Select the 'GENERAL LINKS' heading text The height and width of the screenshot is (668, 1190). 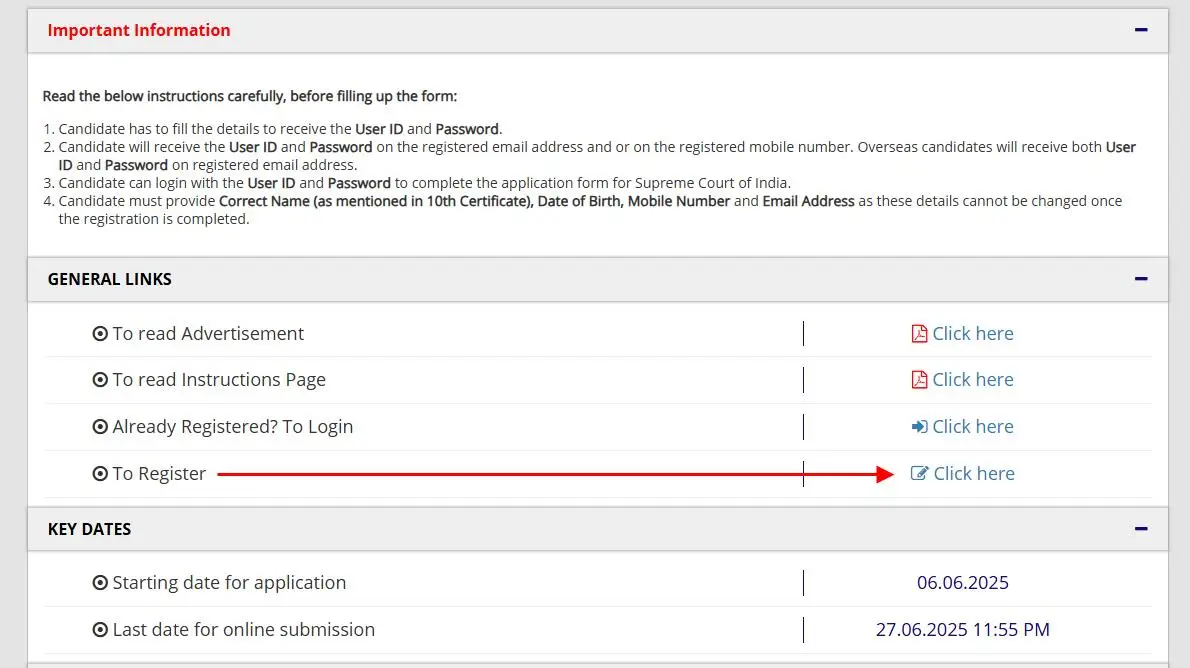click(x=109, y=279)
